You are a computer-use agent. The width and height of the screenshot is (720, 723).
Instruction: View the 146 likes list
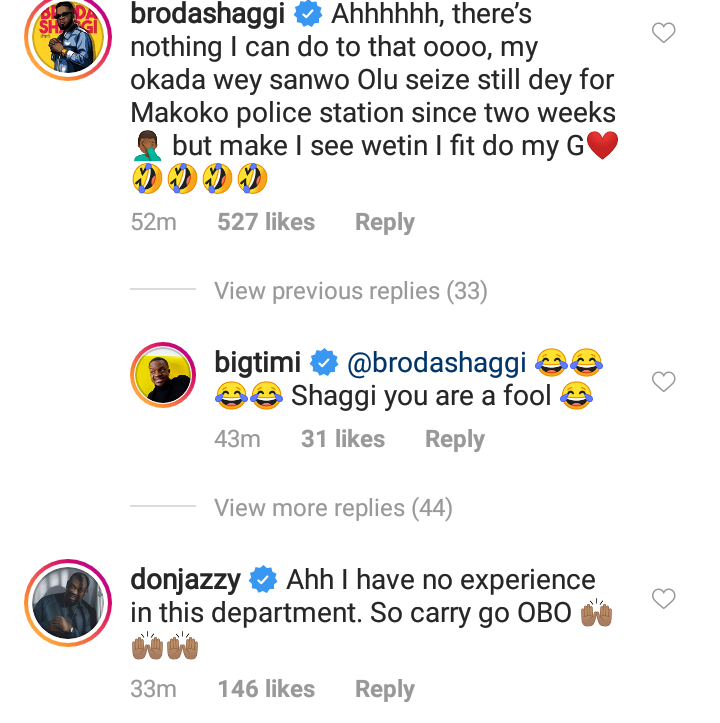click(266, 689)
